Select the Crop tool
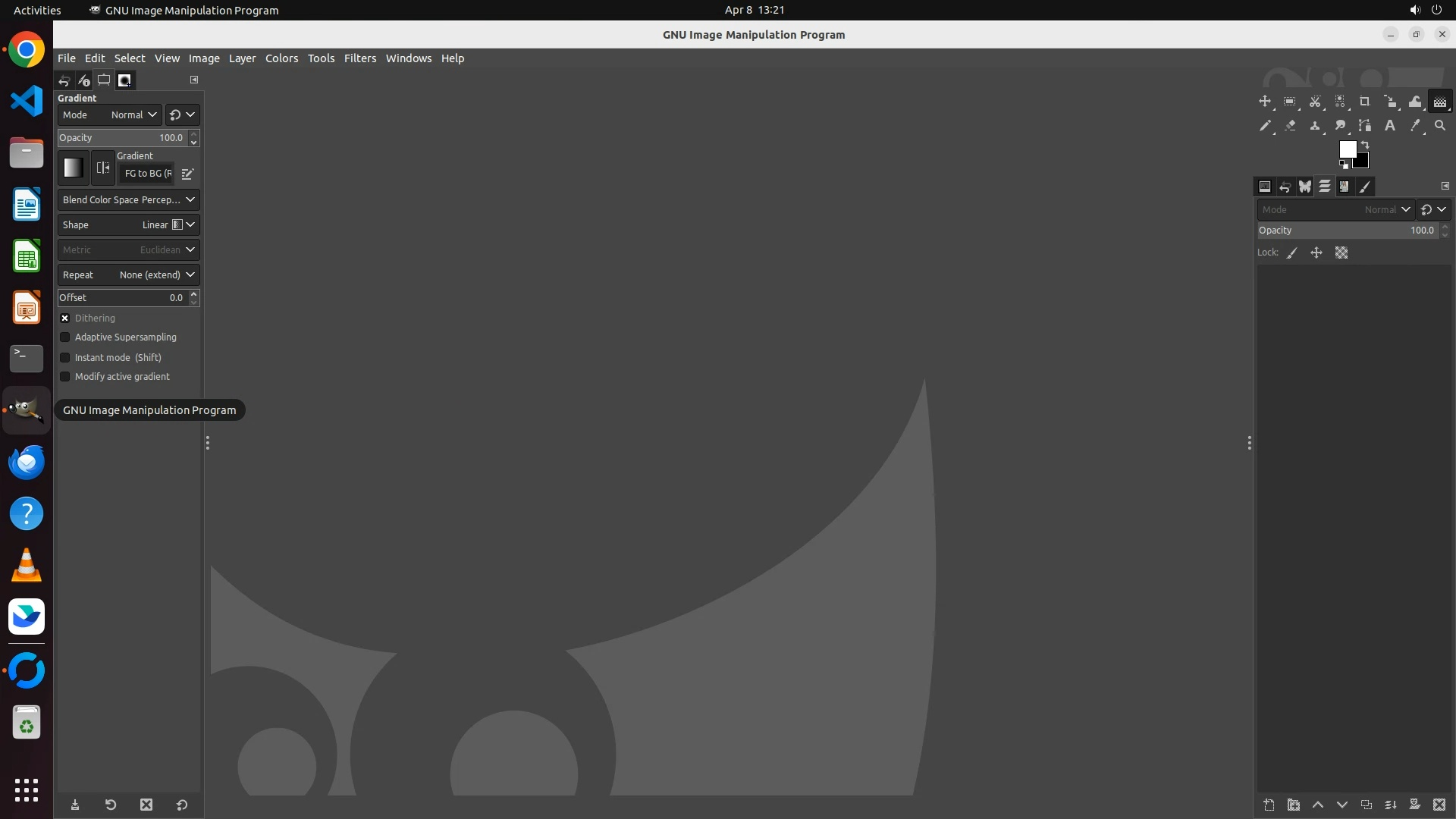Viewport: 1456px width, 819px height. click(x=1365, y=102)
